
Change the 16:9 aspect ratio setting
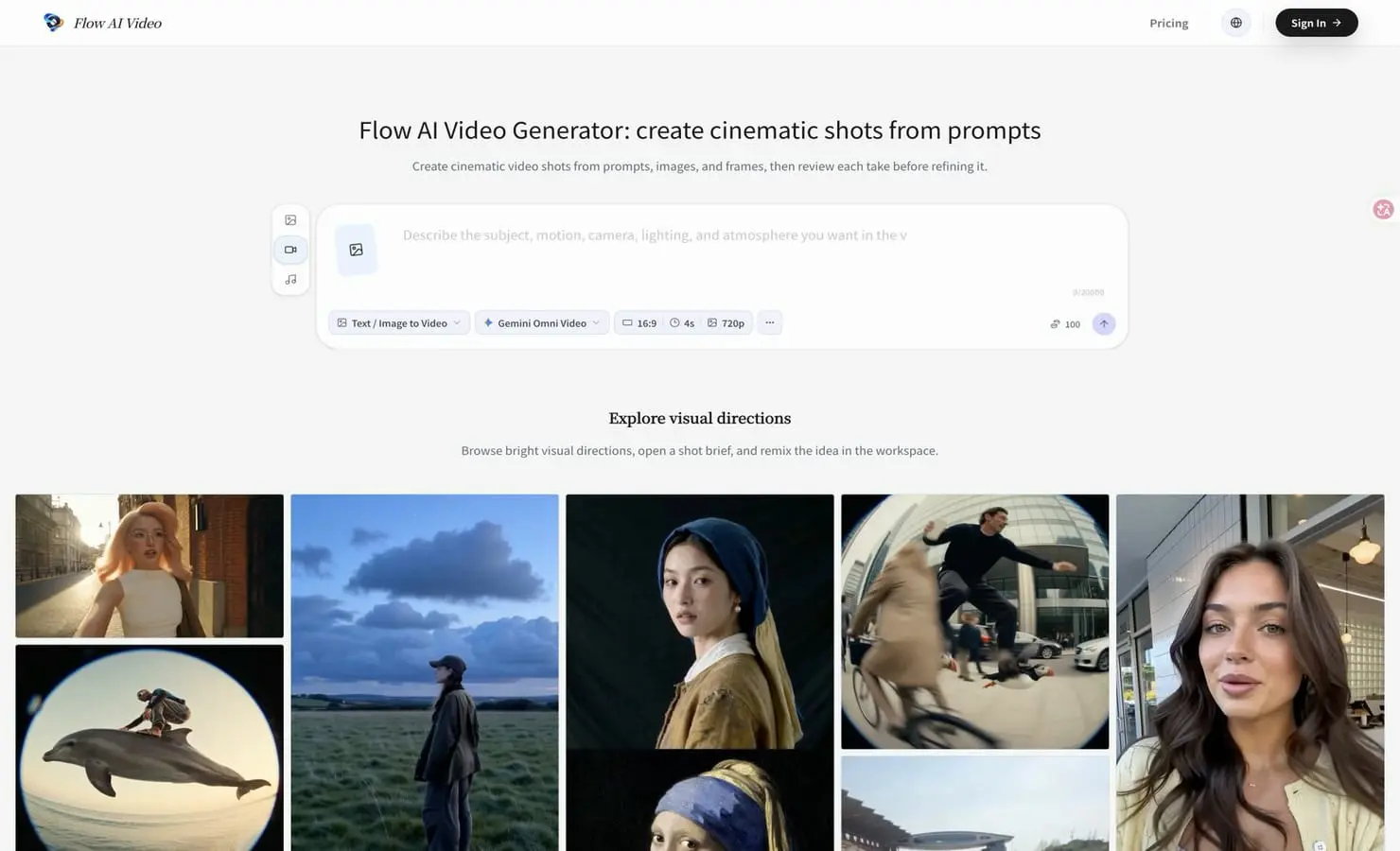click(639, 322)
